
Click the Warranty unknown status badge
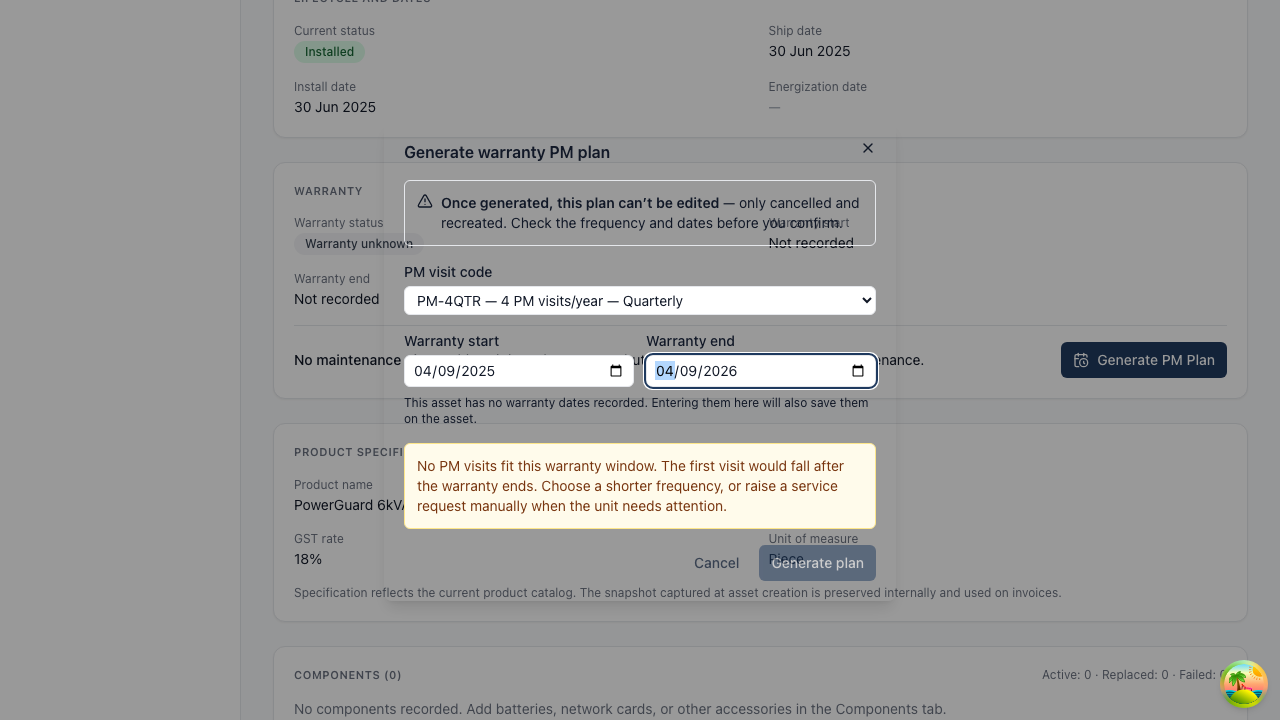coord(359,244)
